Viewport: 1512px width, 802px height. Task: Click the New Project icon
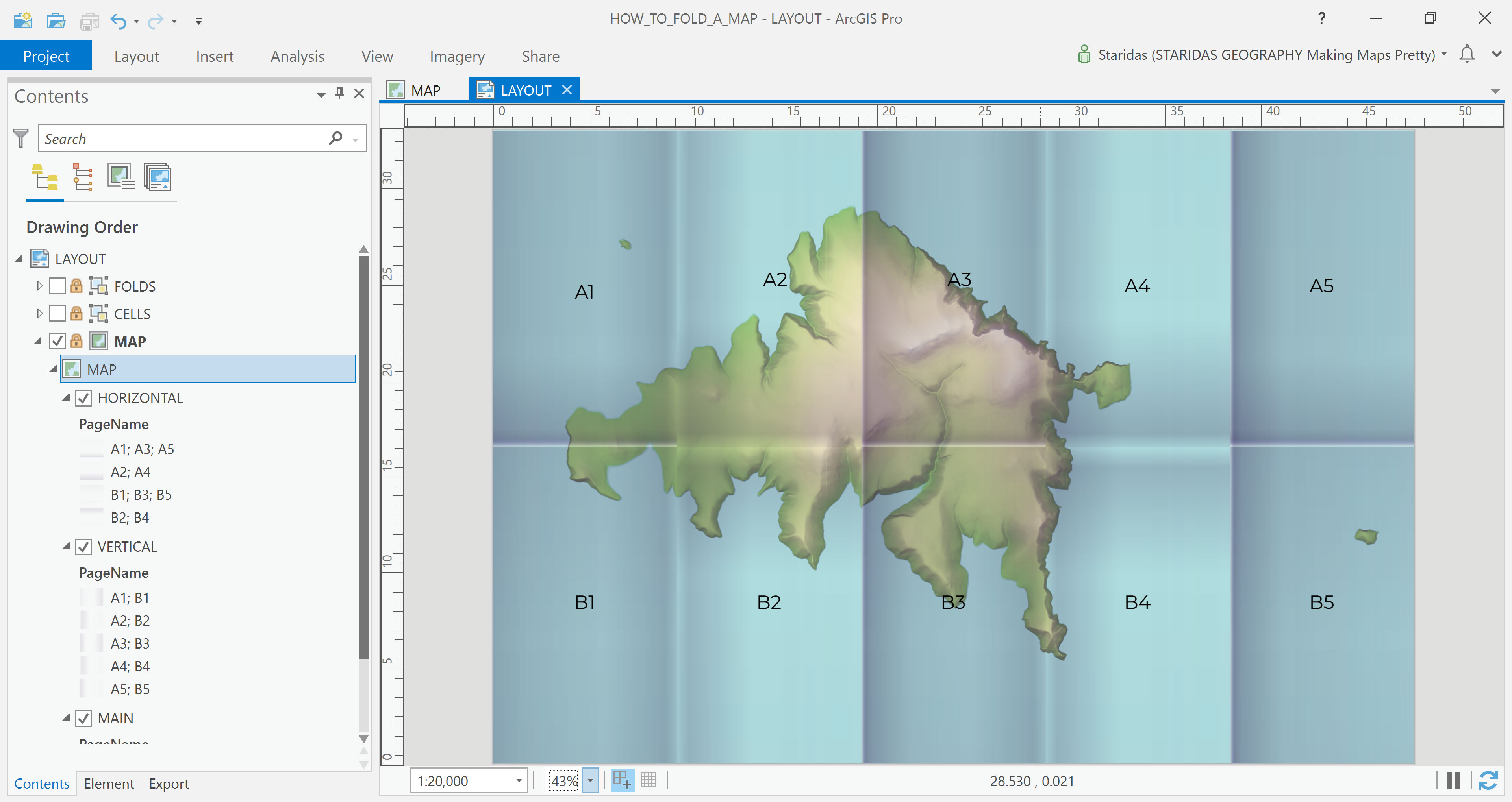click(x=23, y=20)
